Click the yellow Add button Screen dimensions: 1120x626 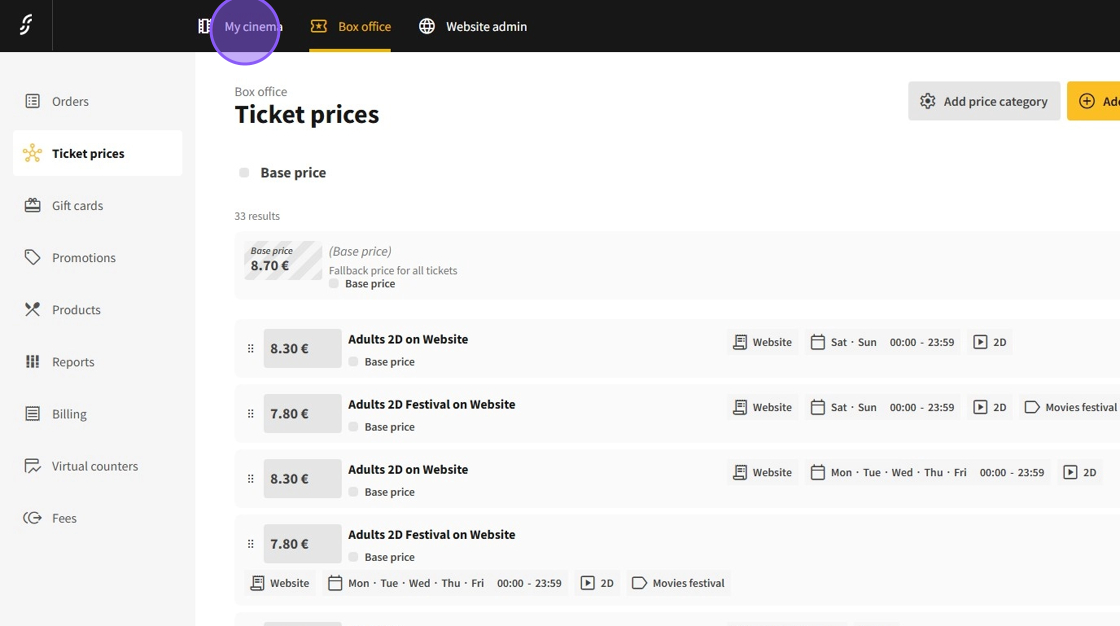(1095, 101)
